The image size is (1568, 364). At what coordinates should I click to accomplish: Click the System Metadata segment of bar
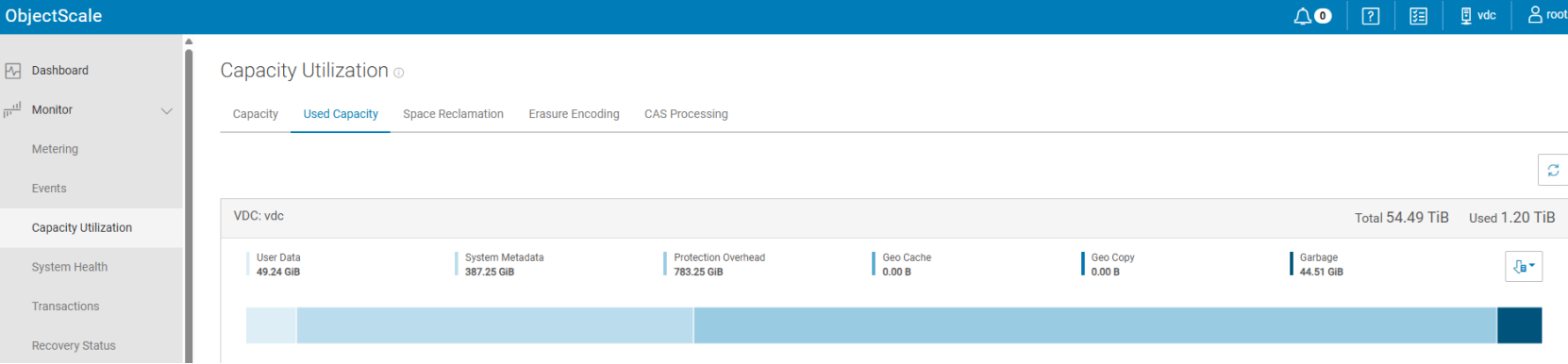tap(494, 325)
